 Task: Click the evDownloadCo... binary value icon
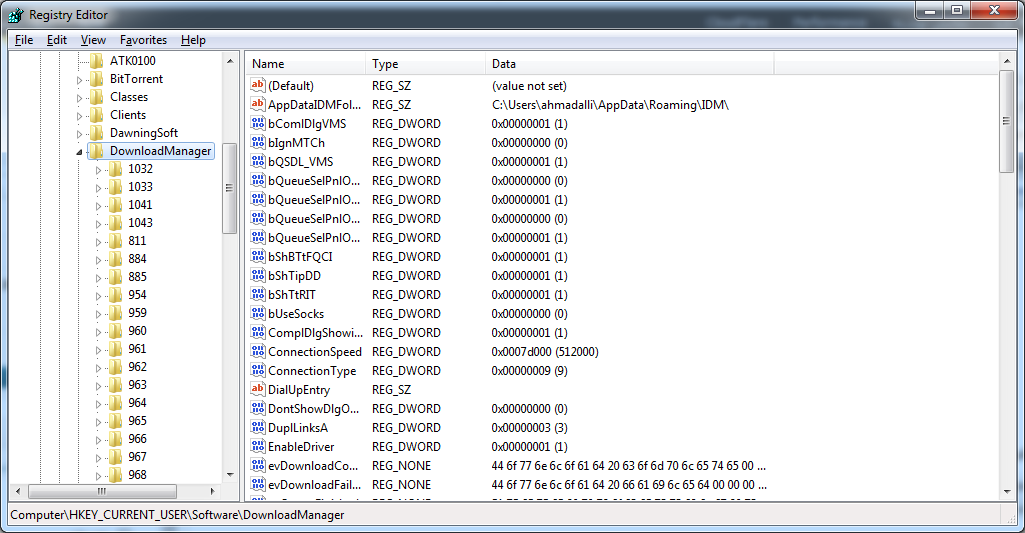pyautogui.click(x=258, y=466)
